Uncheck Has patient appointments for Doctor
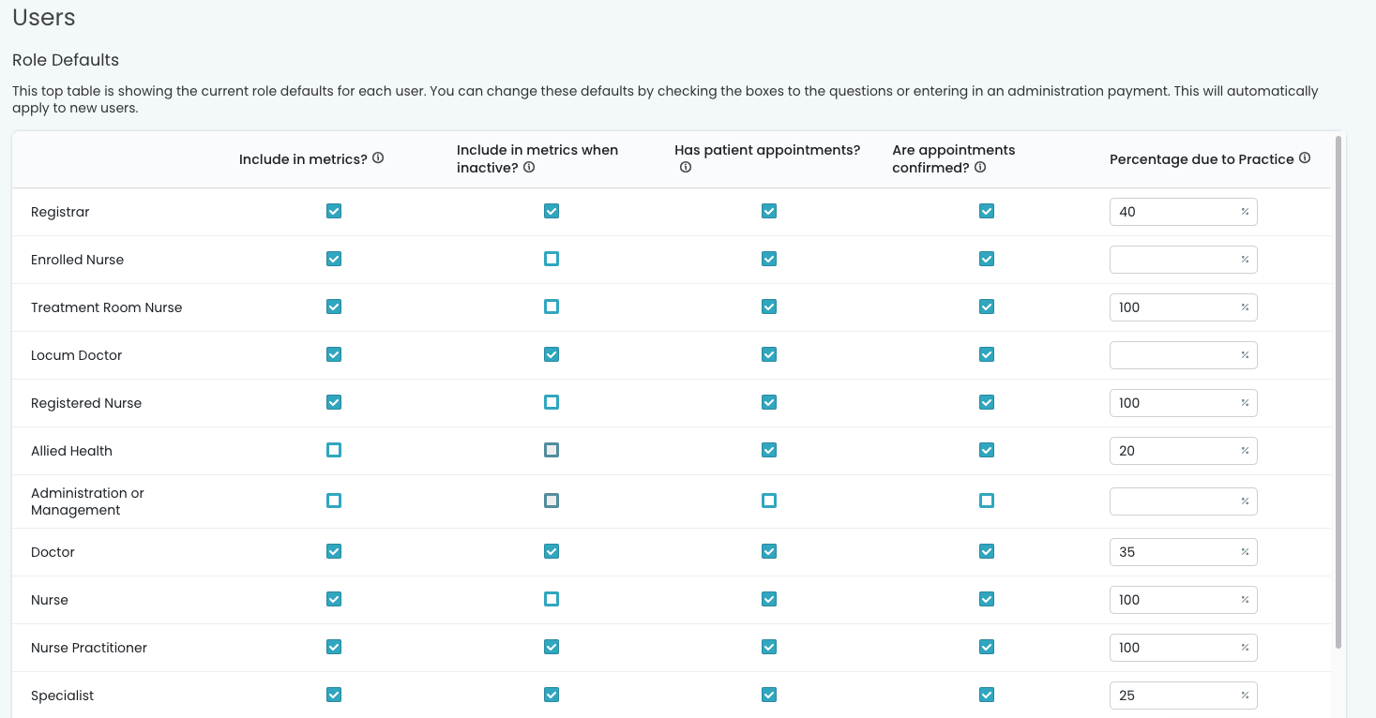This screenshot has height=718, width=1376. pyautogui.click(x=769, y=551)
